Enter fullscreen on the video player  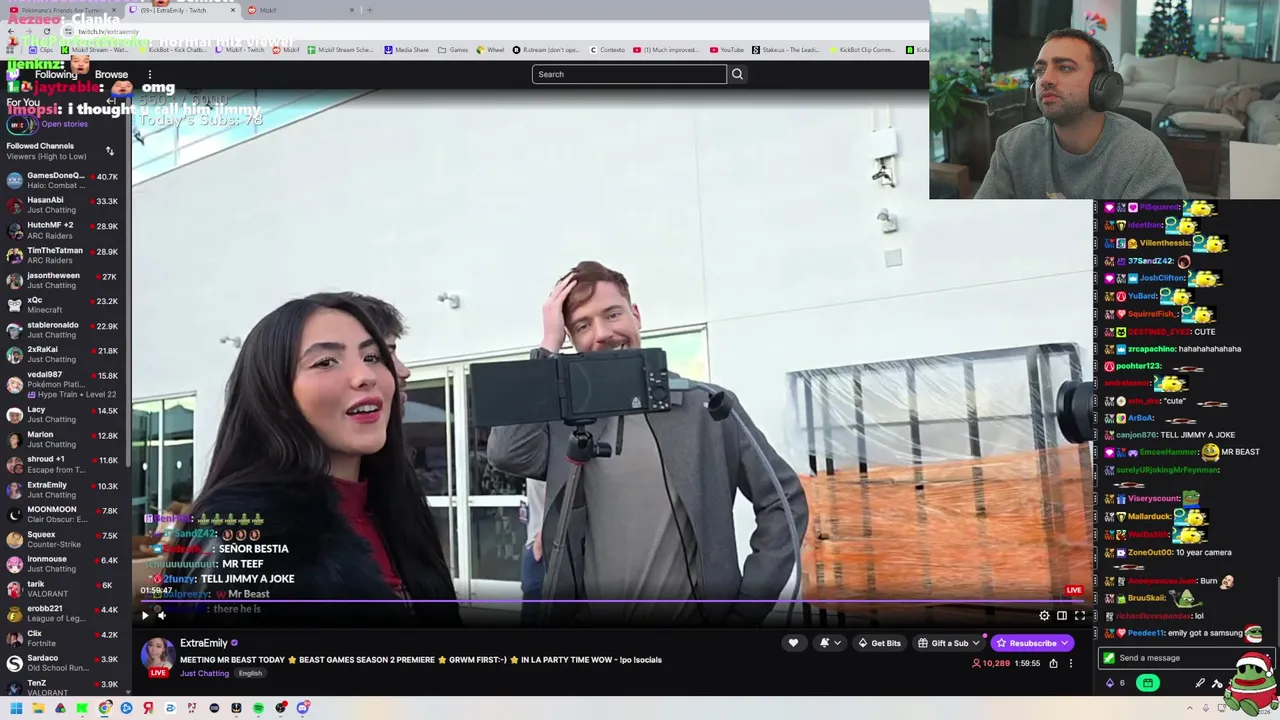pyautogui.click(x=1080, y=616)
